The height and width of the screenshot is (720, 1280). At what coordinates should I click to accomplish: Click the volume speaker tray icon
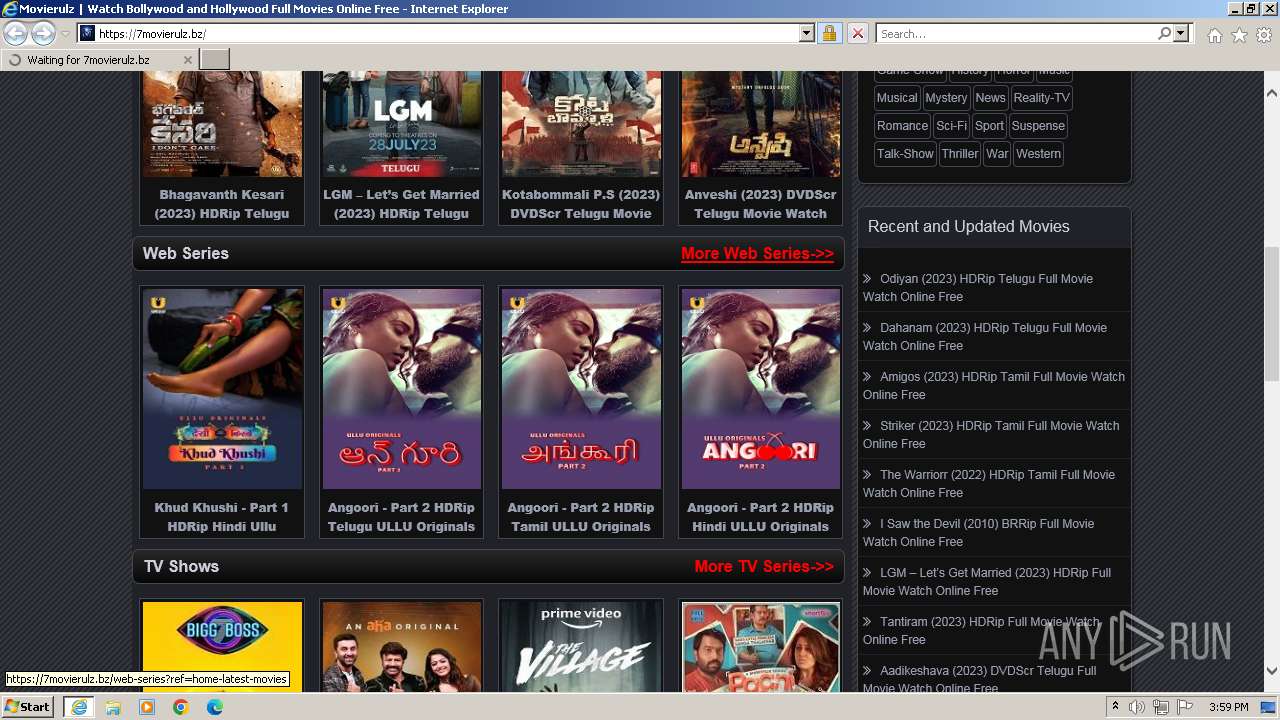1137,707
